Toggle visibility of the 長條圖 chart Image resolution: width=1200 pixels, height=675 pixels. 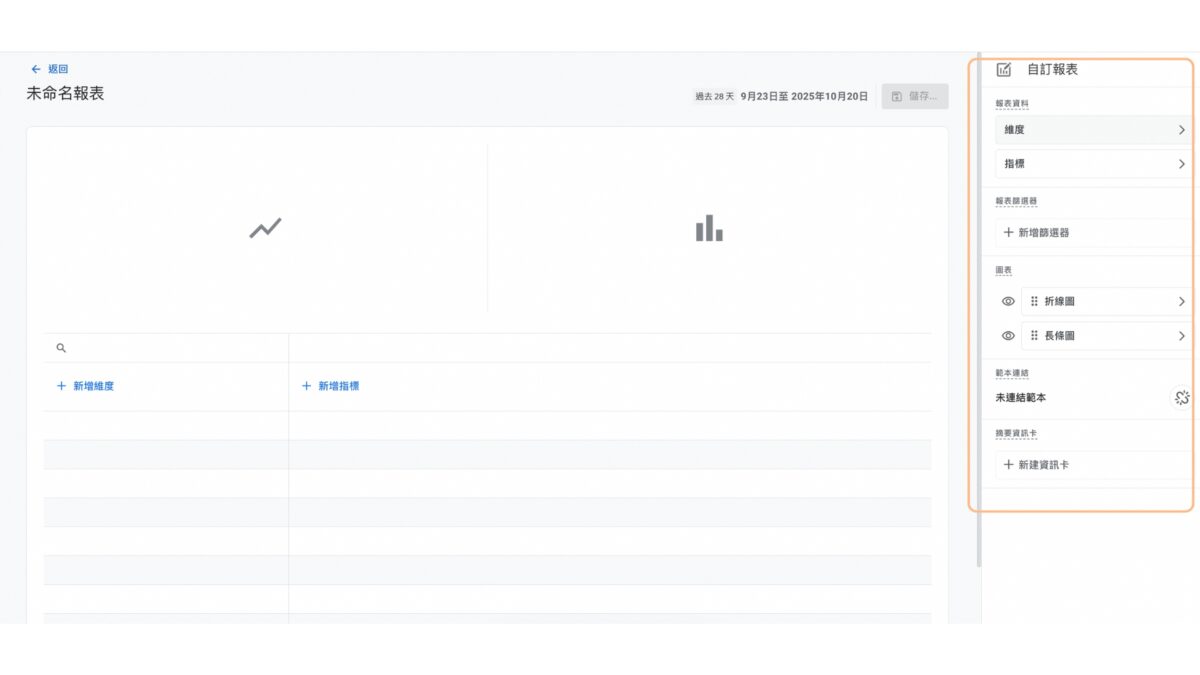pyautogui.click(x=1008, y=336)
